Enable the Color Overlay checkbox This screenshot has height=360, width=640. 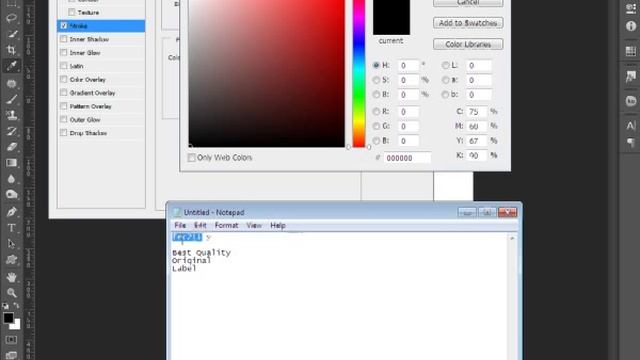coord(64,79)
